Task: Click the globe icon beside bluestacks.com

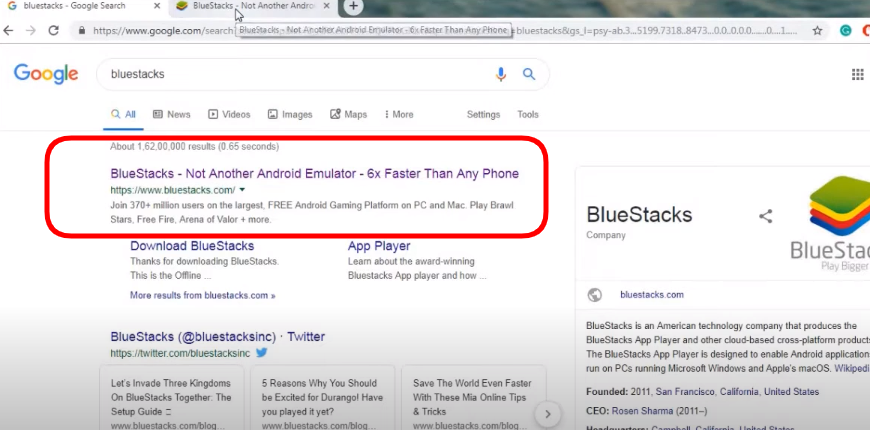Action: pyautogui.click(x=595, y=295)
